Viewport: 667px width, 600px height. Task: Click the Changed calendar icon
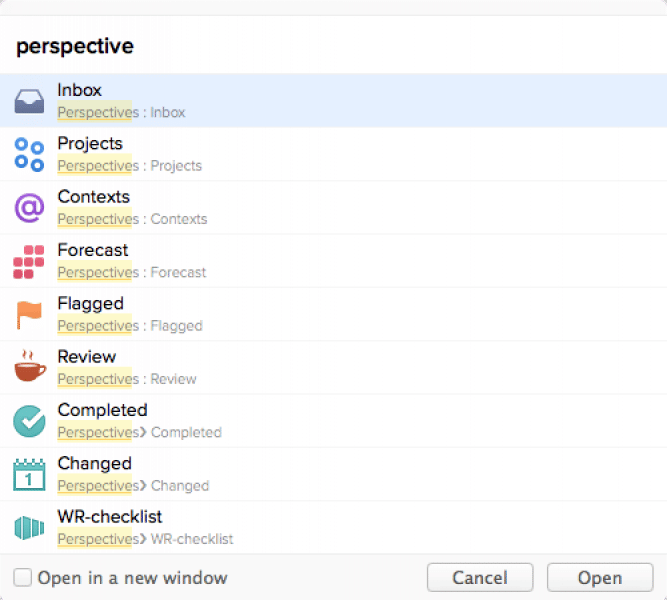[29, 475]
